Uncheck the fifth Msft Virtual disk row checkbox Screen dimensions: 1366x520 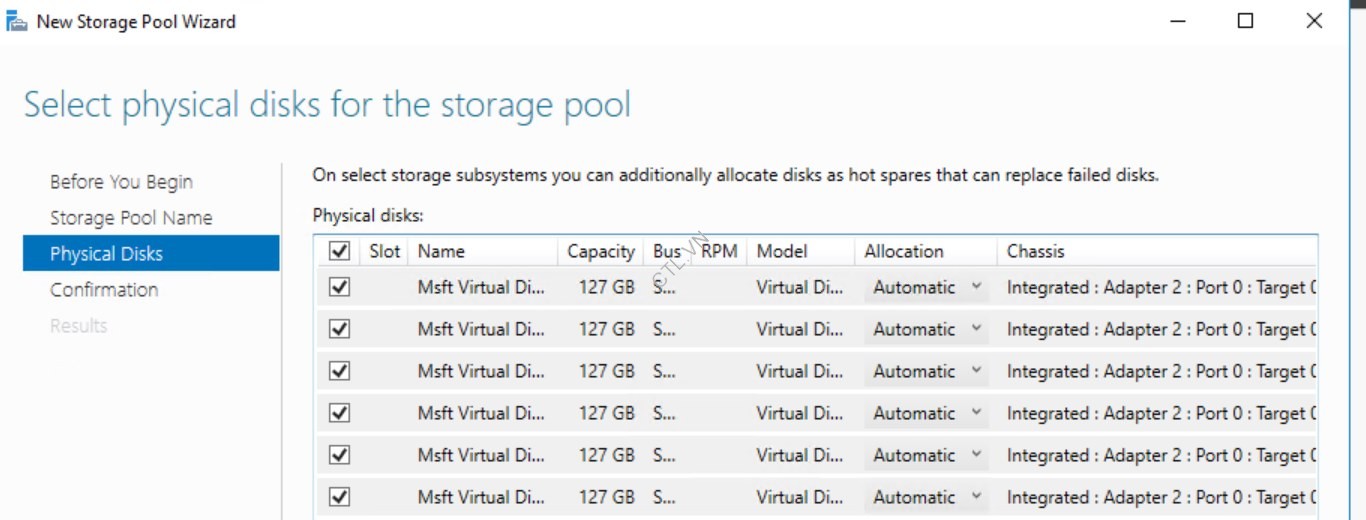(340, 455)
